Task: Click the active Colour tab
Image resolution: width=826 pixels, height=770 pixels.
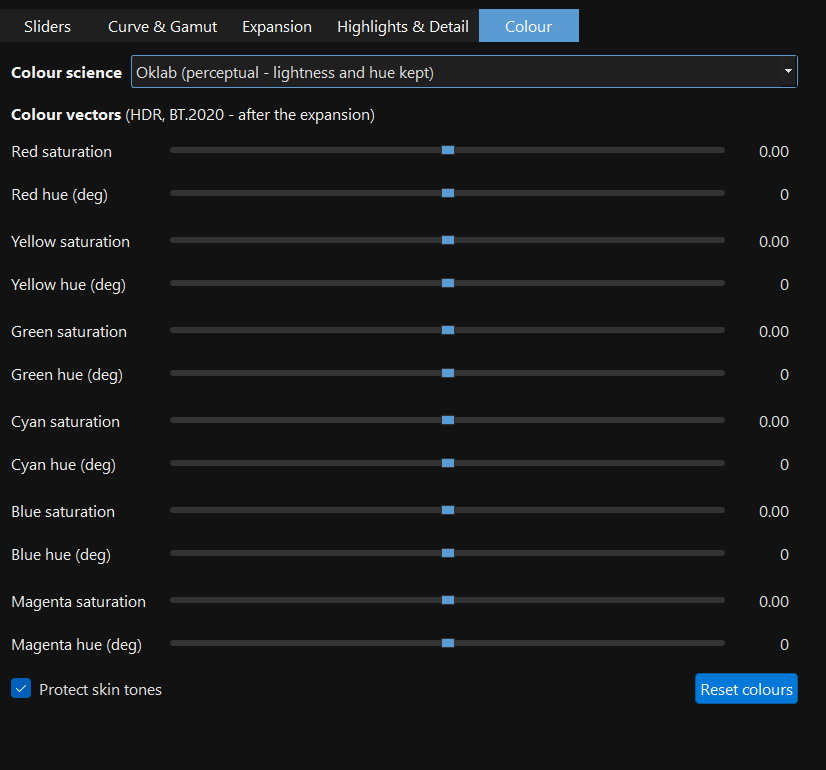Action: tap(528, 26)
